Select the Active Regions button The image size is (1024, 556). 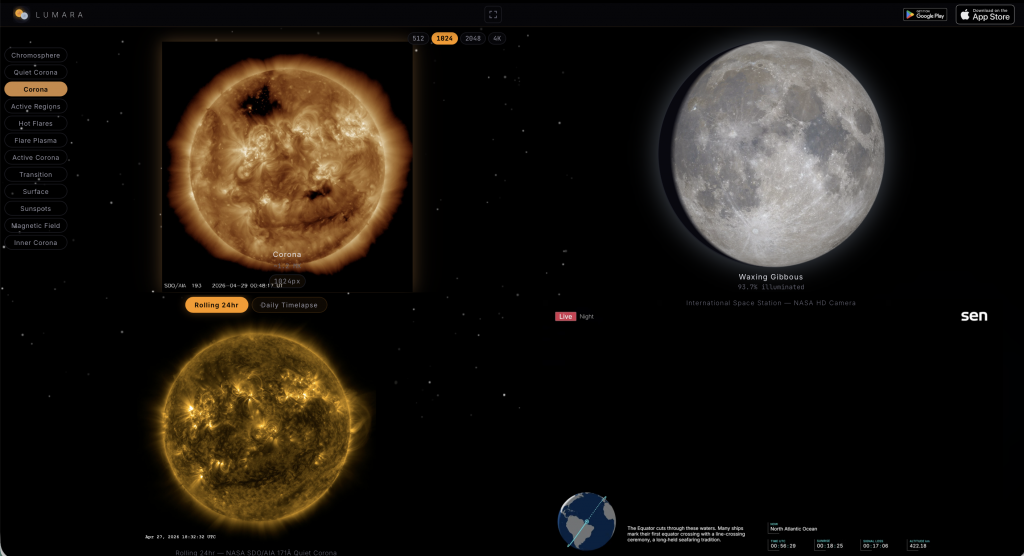click(x=36, y=106)
